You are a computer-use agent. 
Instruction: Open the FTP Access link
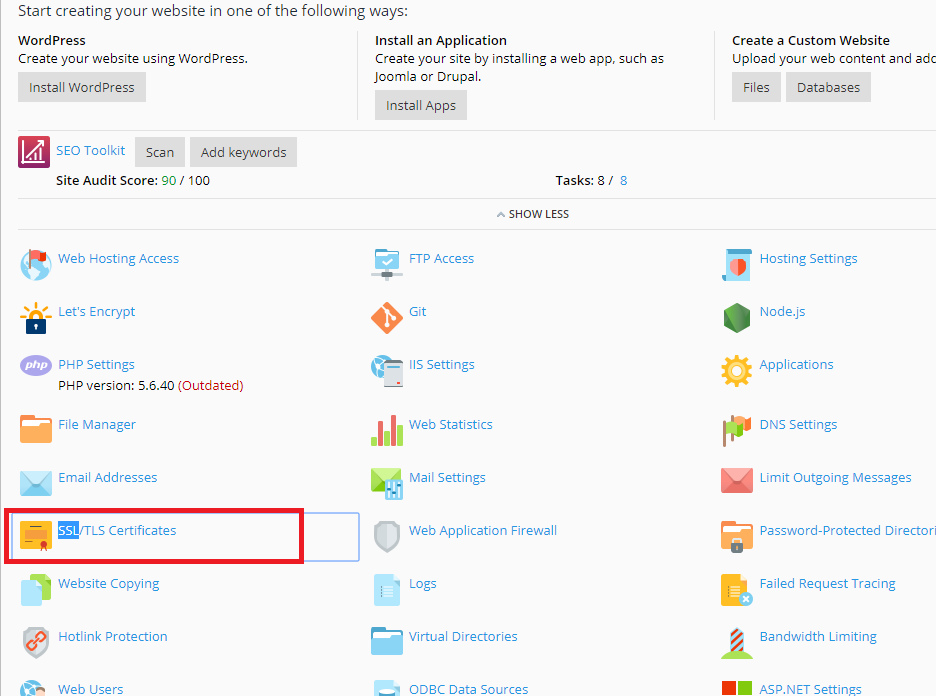441,259
